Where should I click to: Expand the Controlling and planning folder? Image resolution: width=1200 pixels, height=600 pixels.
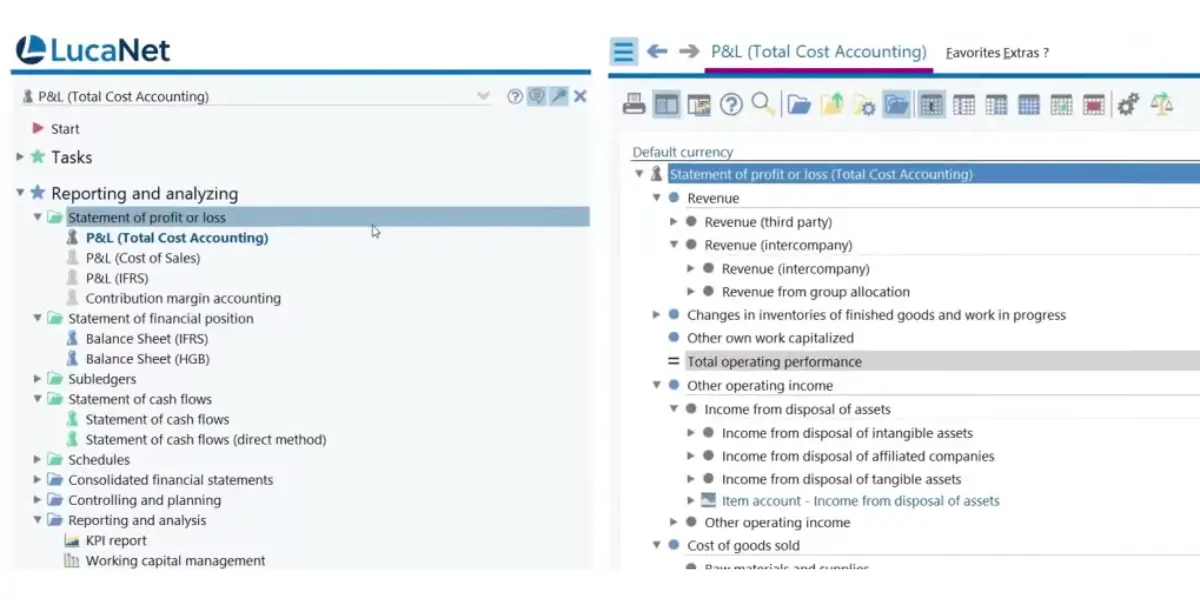[x=38, y=500]
